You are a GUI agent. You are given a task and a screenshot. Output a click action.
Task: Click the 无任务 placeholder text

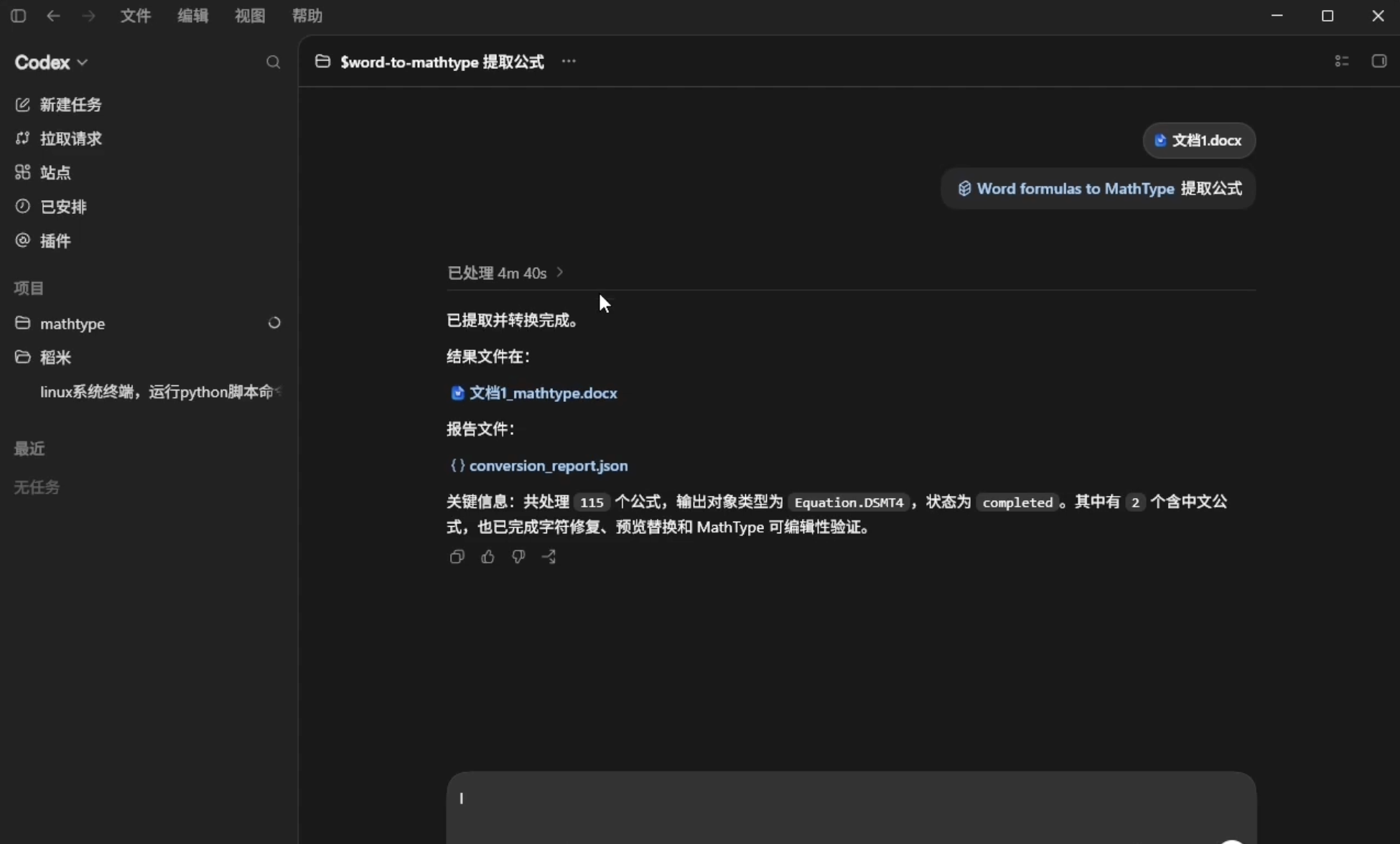coord(37,487)
